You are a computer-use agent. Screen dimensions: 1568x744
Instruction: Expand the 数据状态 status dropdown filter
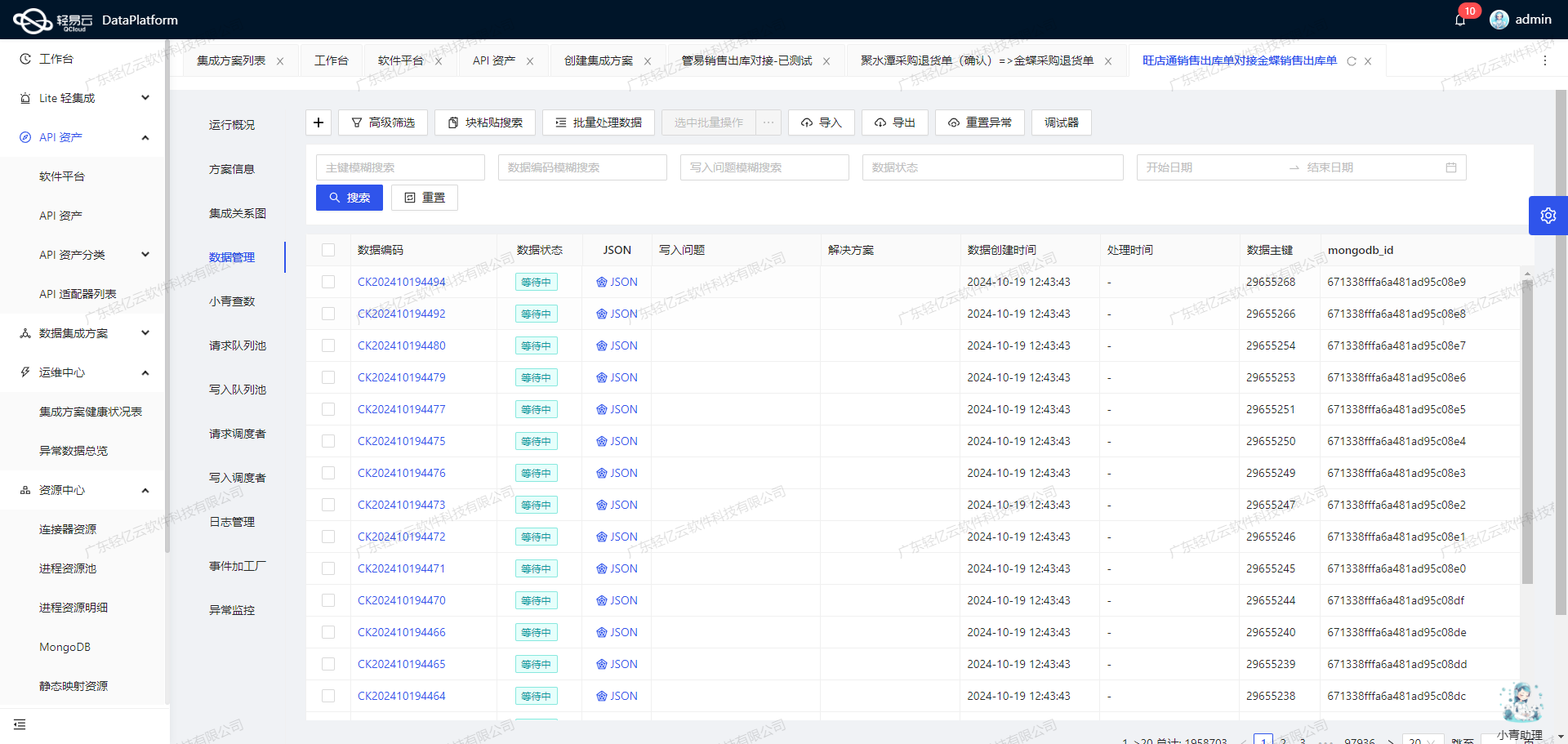click(x=992, y=167)
